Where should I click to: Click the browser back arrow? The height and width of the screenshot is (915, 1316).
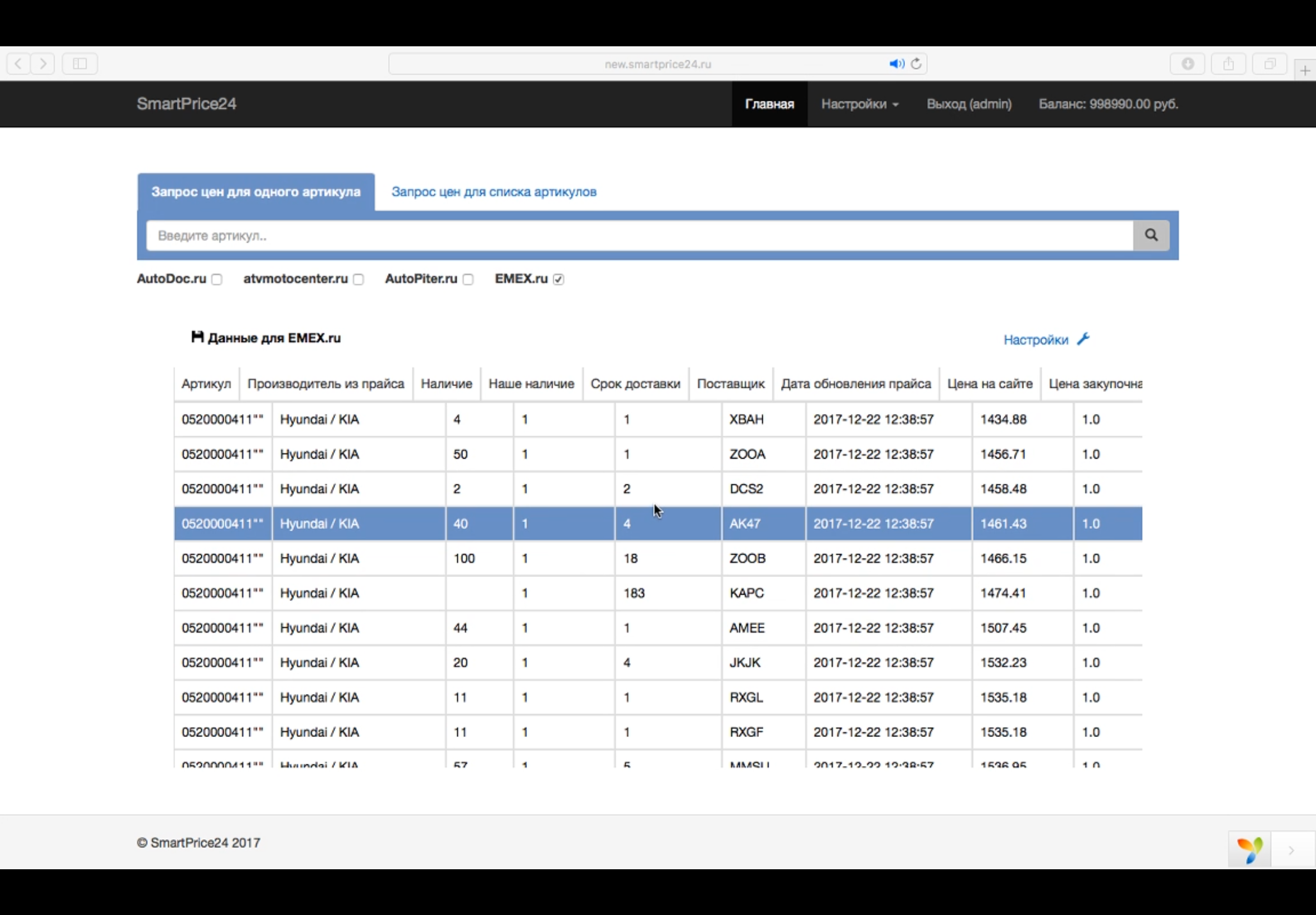coord(18,64)
